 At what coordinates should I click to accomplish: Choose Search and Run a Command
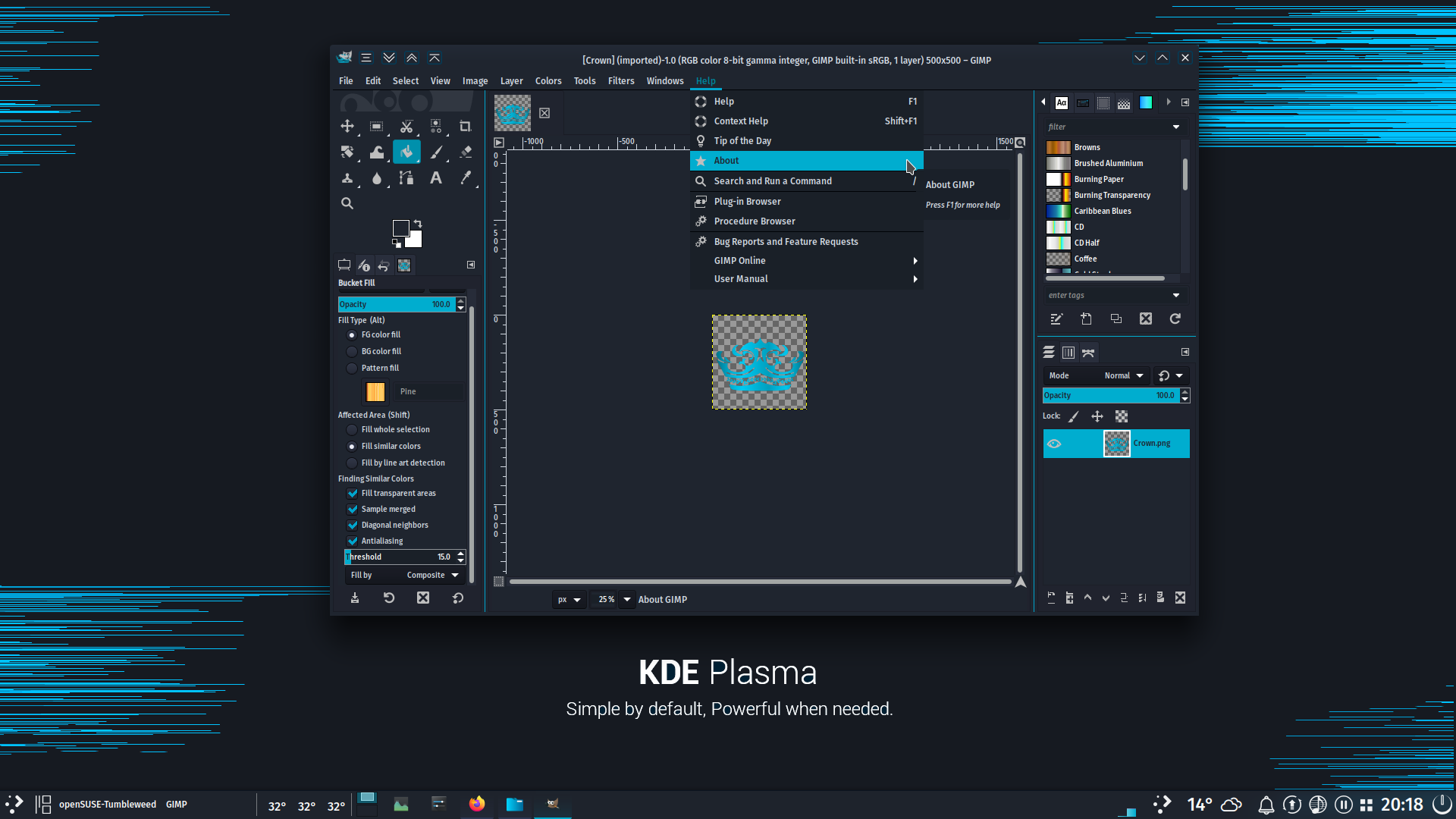tap(807, 181)
